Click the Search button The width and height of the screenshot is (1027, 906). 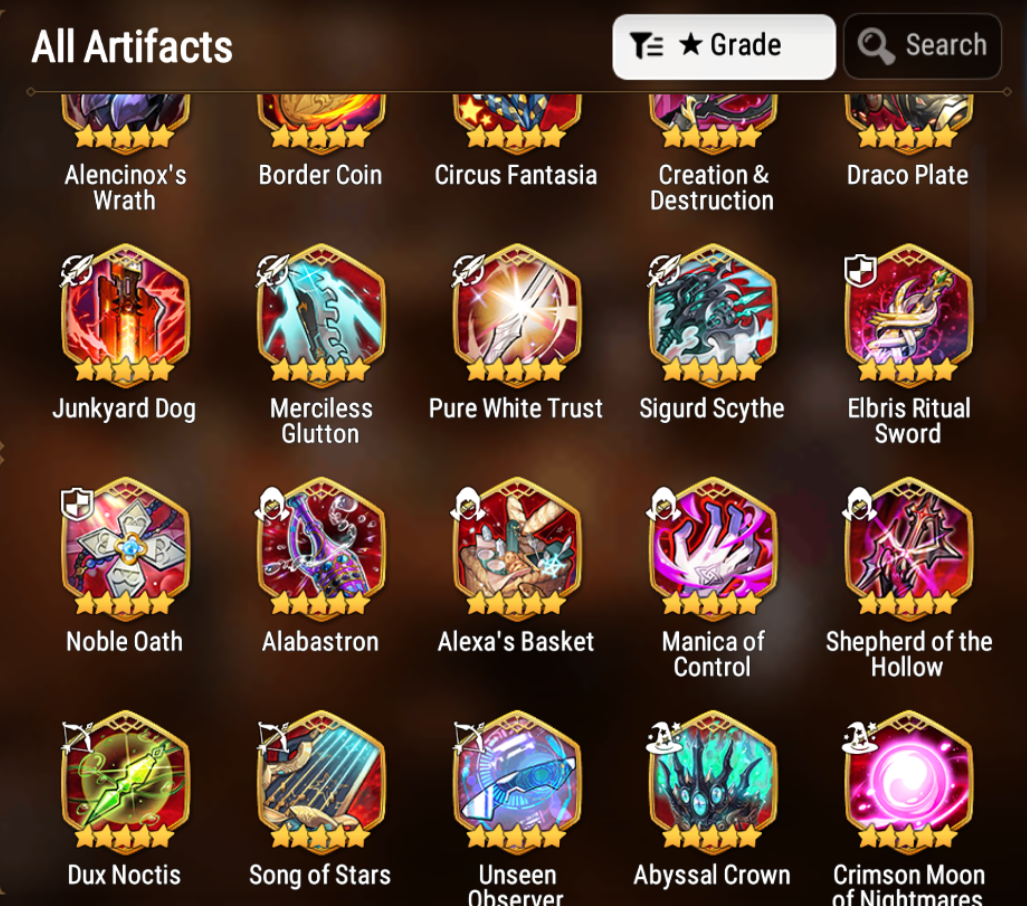(922, 47)
